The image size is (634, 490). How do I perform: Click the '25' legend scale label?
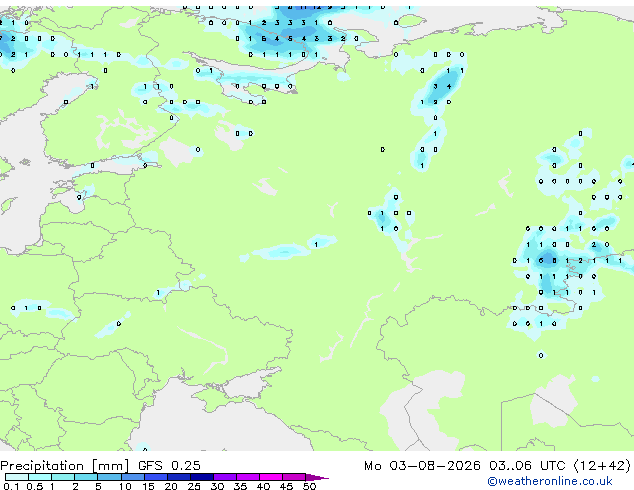[x=194, y=486]
